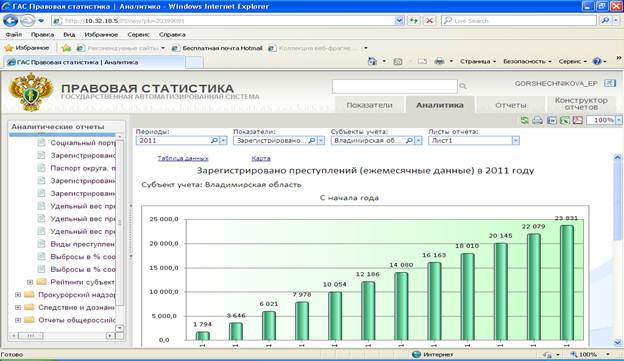Expand the Прокурорский надзор folder

click(x=18, y=295)
